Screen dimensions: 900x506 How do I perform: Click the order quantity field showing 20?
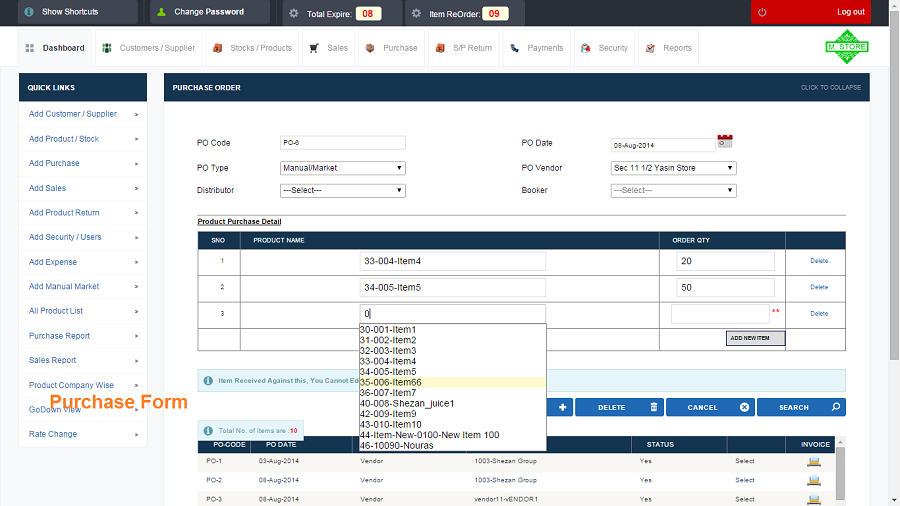click(x=726, y=261)
